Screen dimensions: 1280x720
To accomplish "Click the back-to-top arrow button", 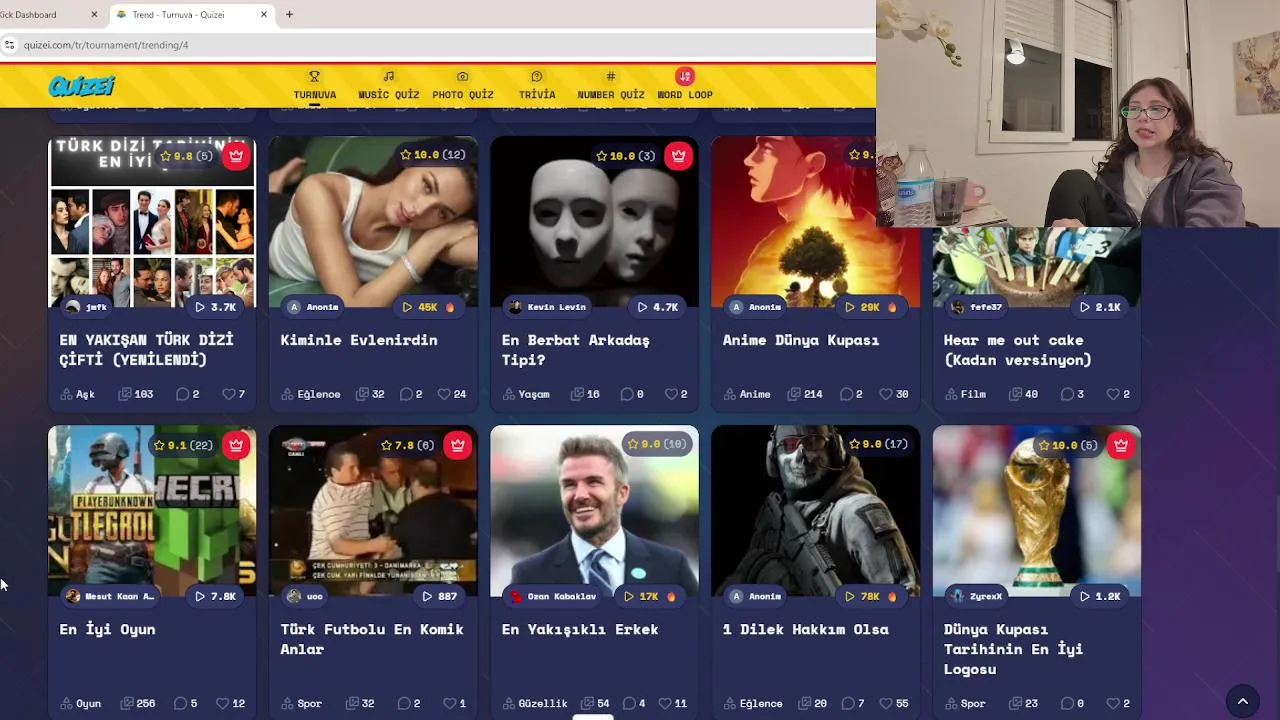I will (x=1243, y=702).
